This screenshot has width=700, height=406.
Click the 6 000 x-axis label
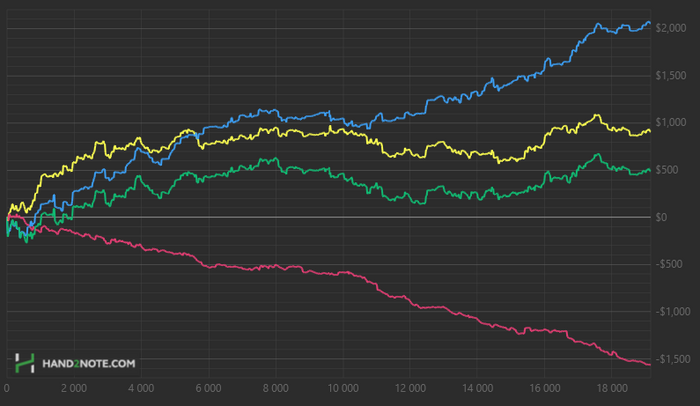pyautogui.click(x=208, y=388)
